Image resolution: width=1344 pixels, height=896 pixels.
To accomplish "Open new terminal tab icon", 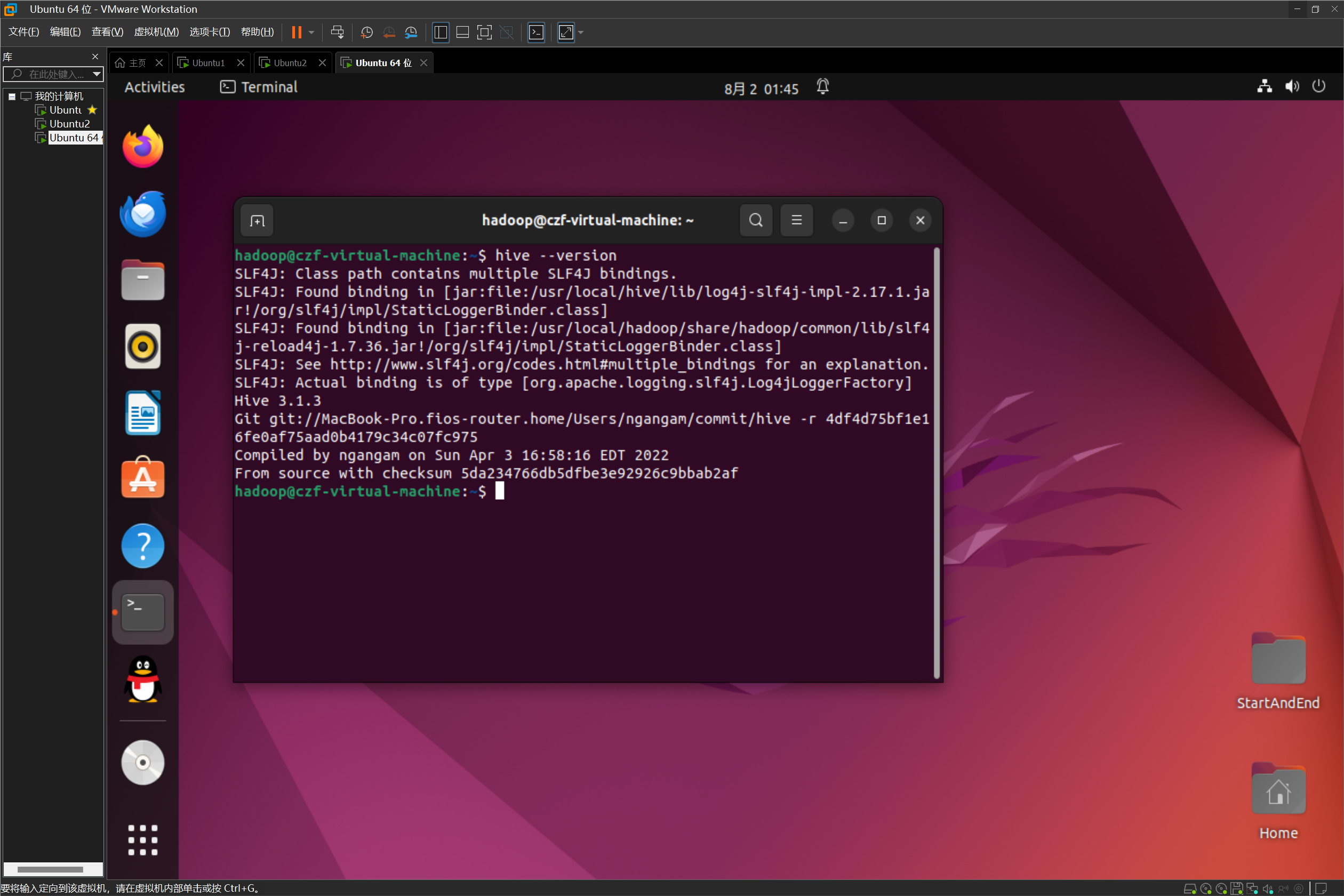I will click(257, 221).
